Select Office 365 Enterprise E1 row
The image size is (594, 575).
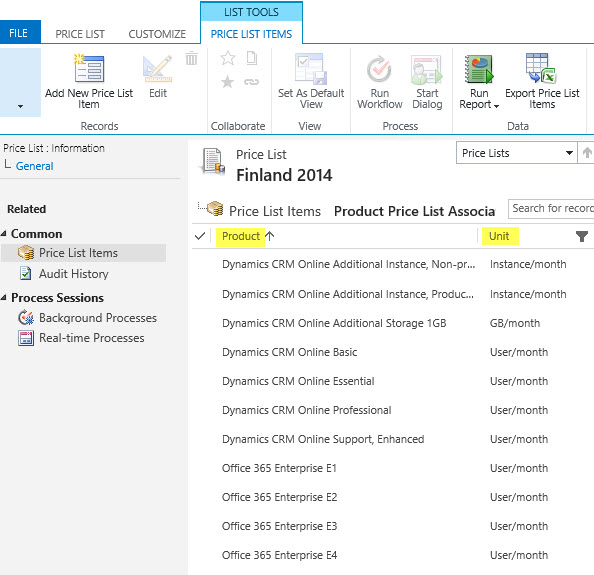tap(393, 468)
